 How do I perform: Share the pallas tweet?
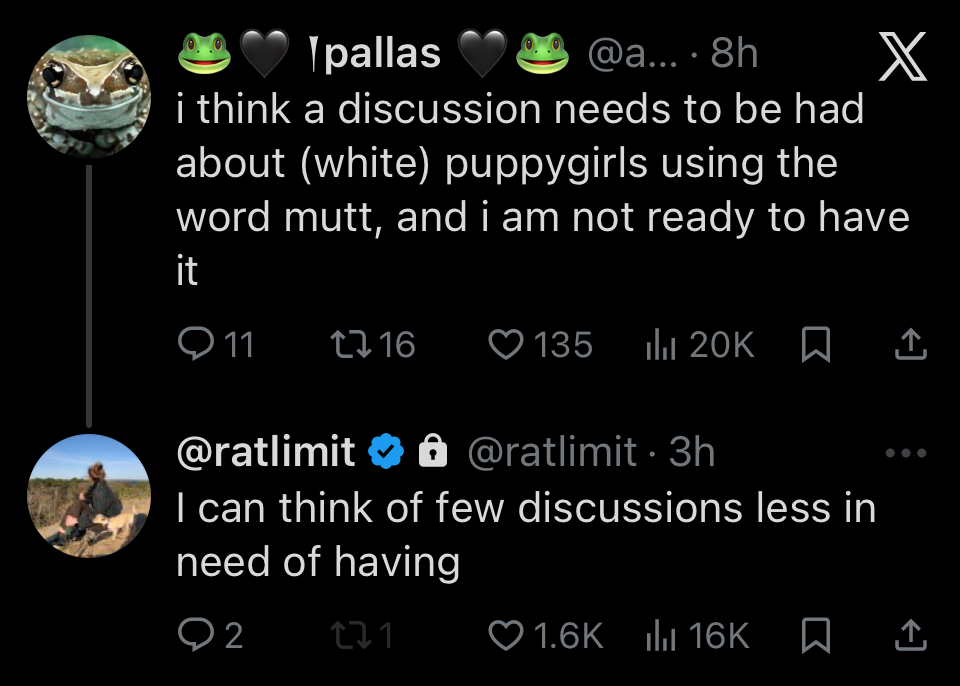(x=911, y=345)
